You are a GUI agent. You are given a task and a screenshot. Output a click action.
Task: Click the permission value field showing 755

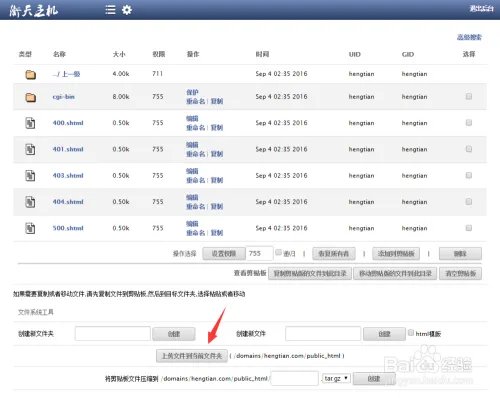(260, 254)
